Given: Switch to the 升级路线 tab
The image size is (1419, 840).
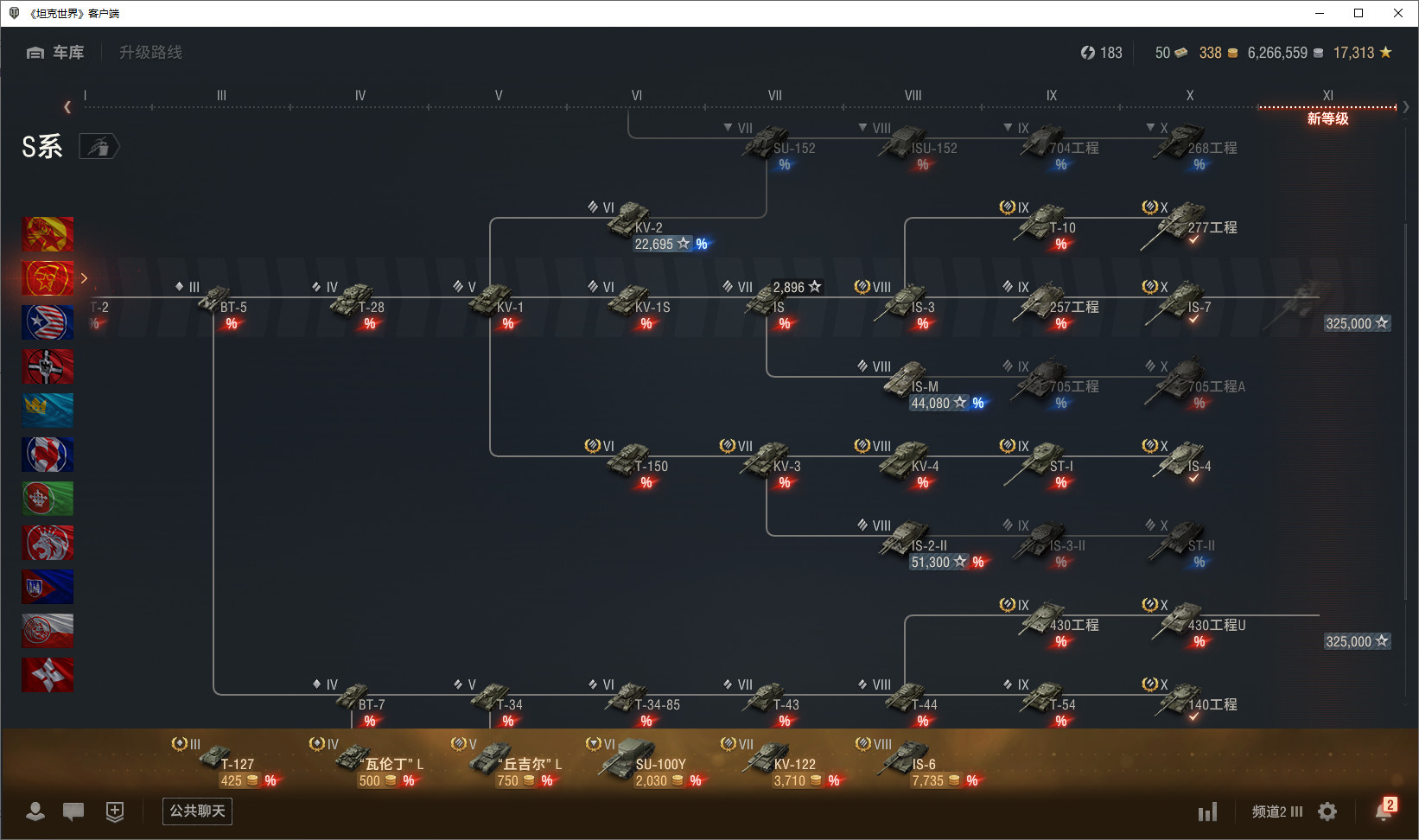Looking at the screenshot, I should click(x=150, y=53).
